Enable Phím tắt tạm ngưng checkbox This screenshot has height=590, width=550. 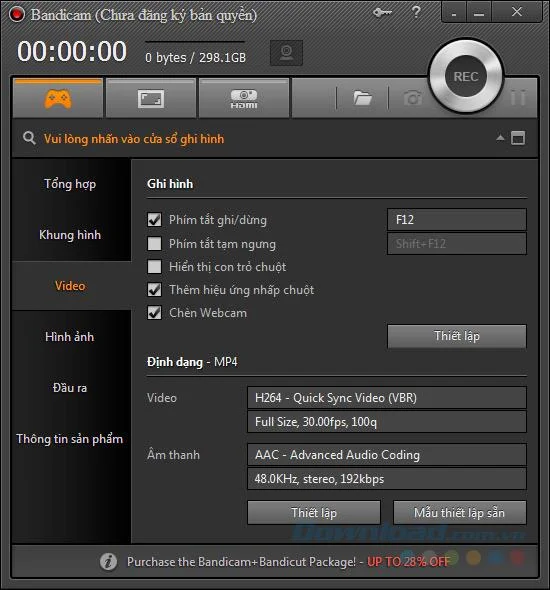(154, 244)
